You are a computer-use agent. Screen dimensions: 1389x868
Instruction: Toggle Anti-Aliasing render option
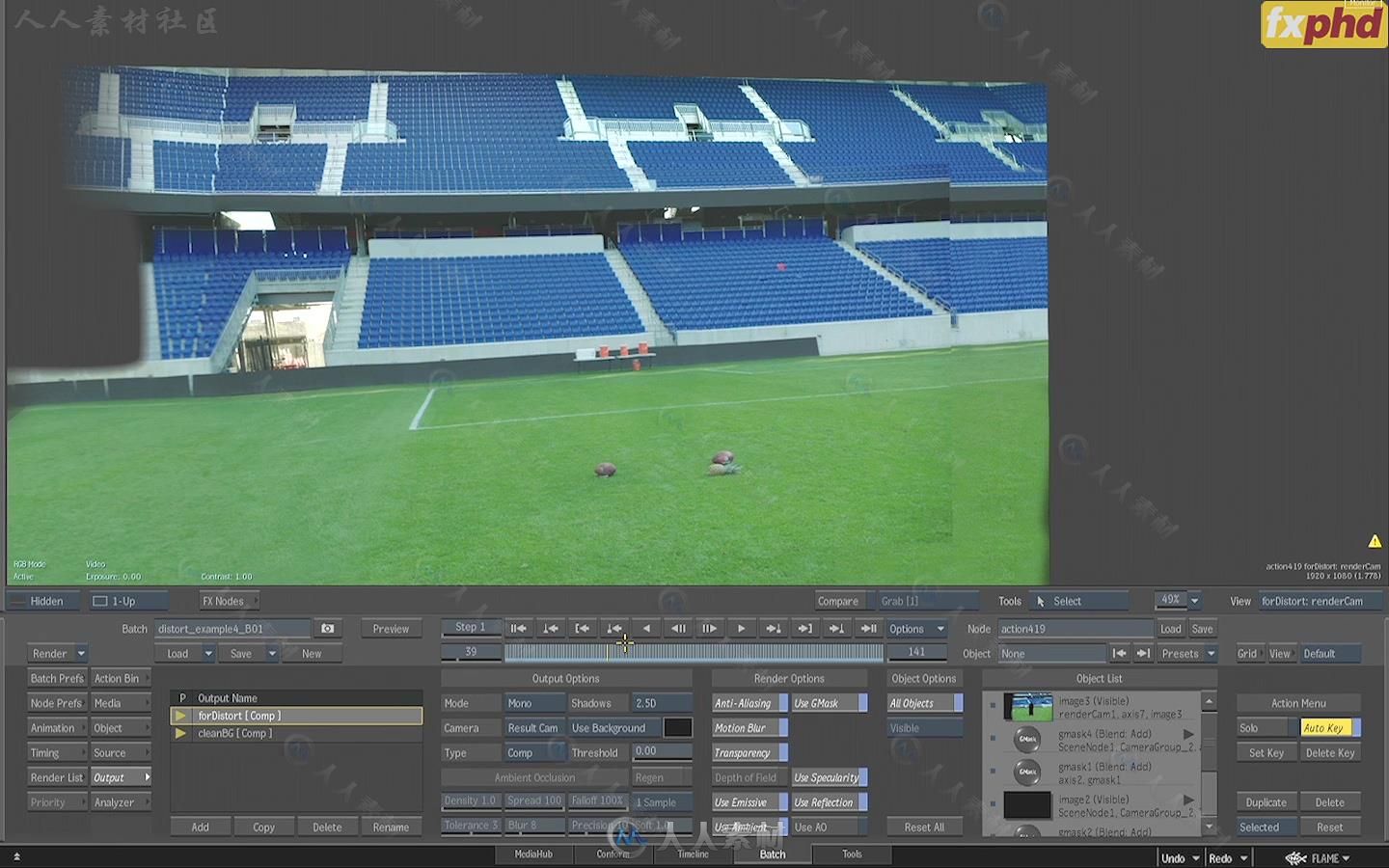tap(749, 703)
